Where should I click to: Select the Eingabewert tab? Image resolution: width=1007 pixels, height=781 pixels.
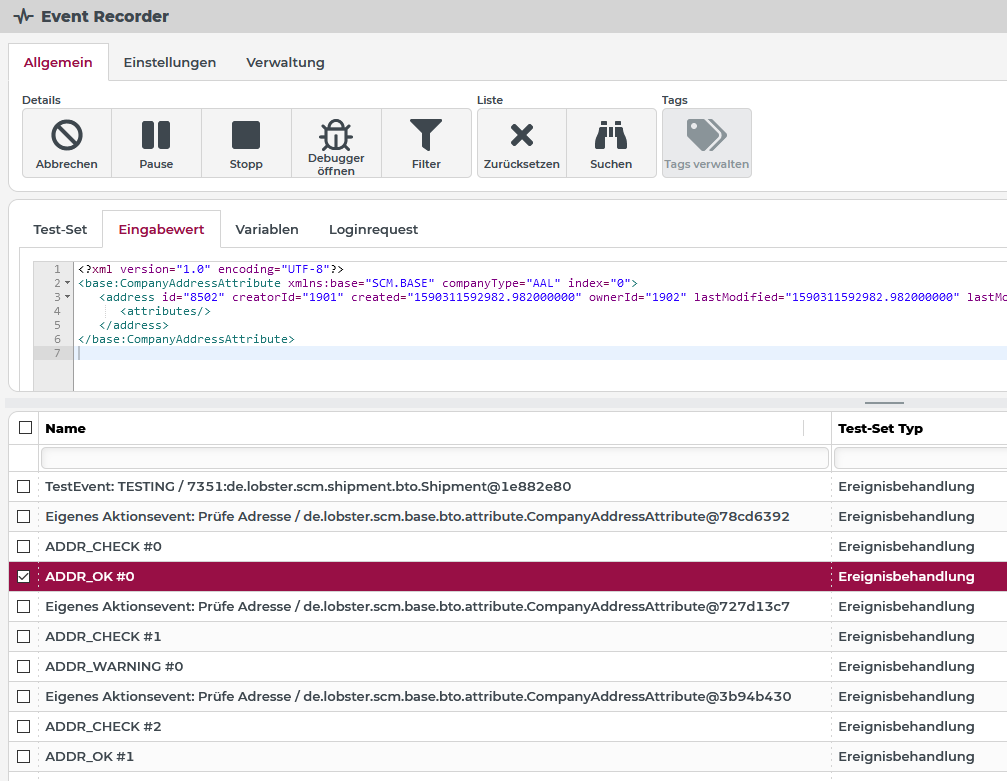161,229
